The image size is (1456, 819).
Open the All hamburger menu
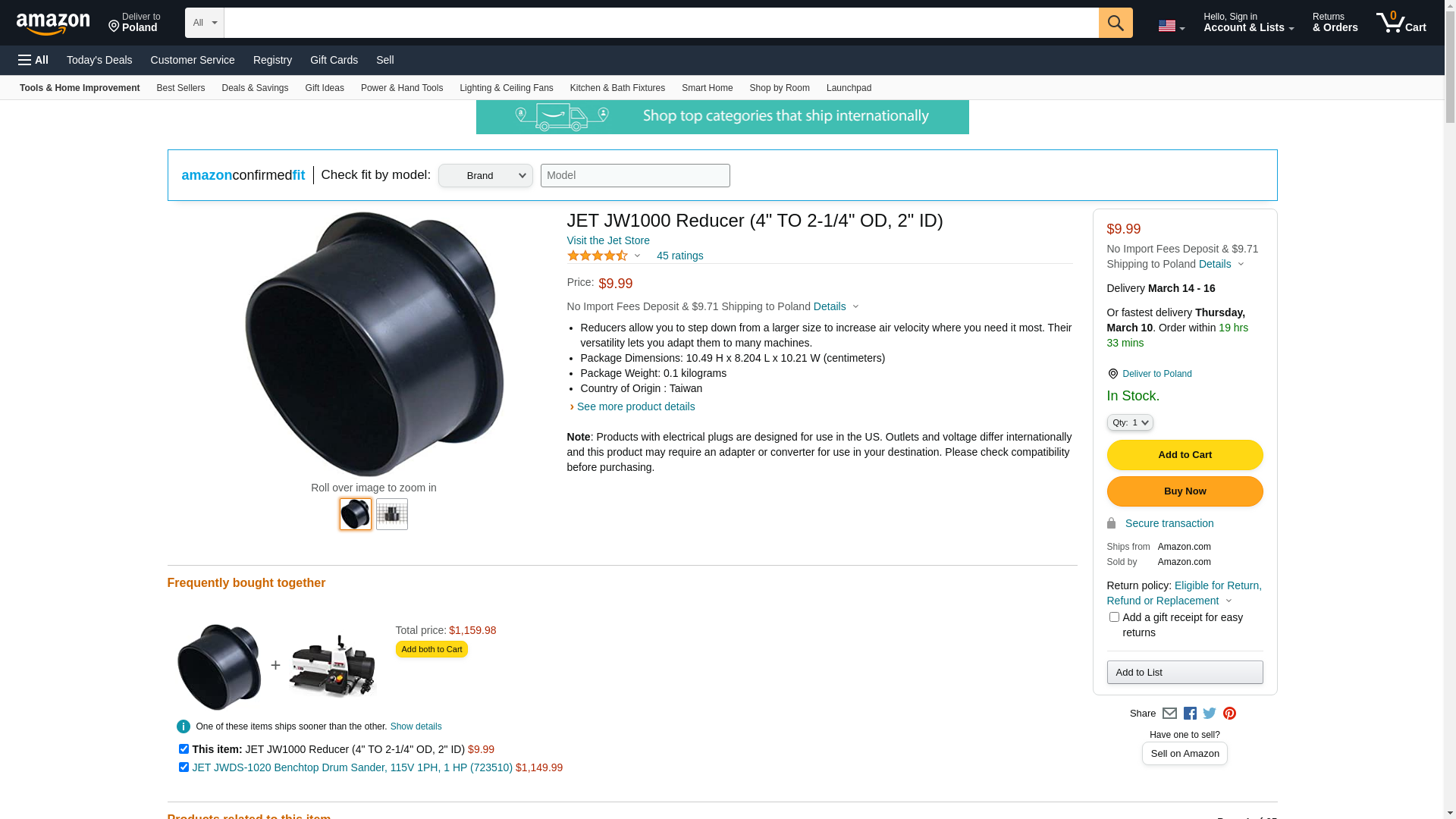pyautogui.click(x=33, y=60)
